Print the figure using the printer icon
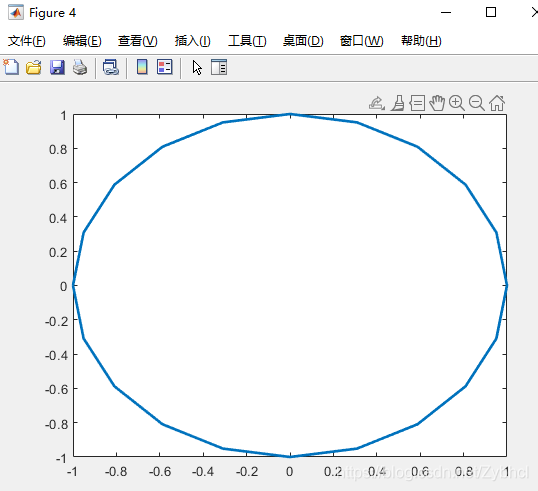The width and height of the screenshot is (538, 491). (x=80, y=67)
